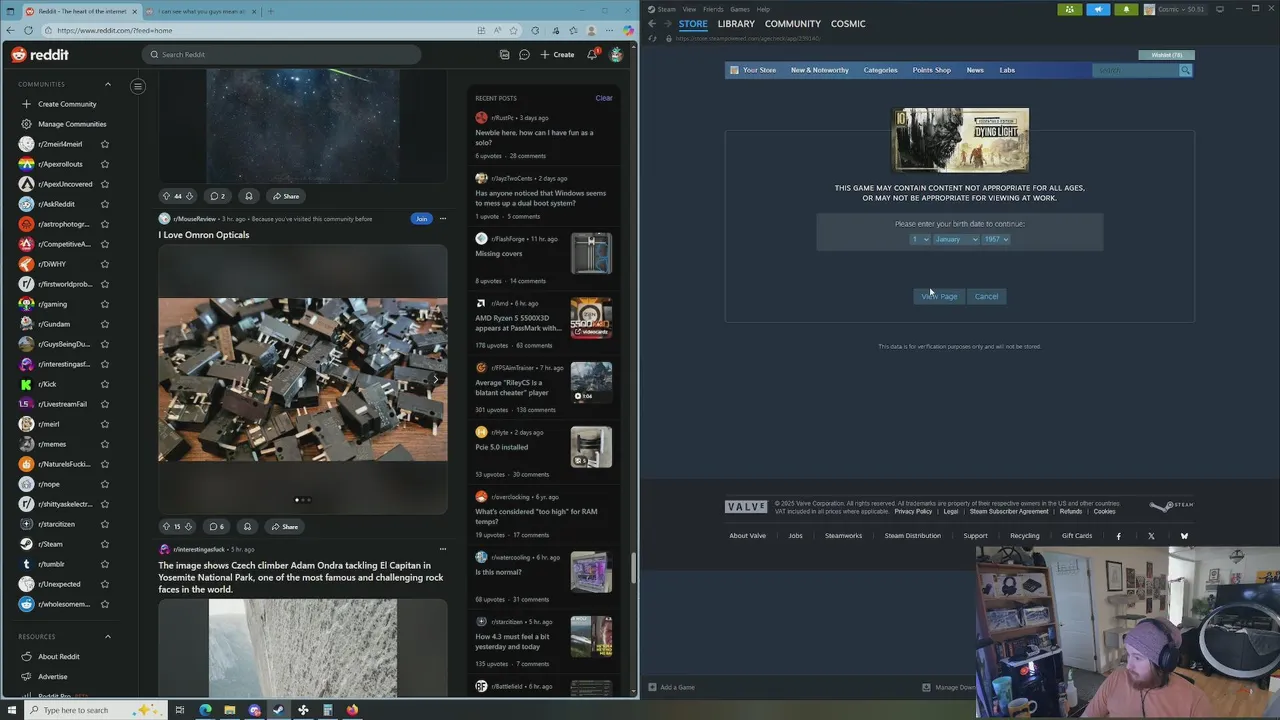Switch to Steam LIBRARY tab
The height and width of the screenshot is (720, 1280).
click(x=736, y=23)
